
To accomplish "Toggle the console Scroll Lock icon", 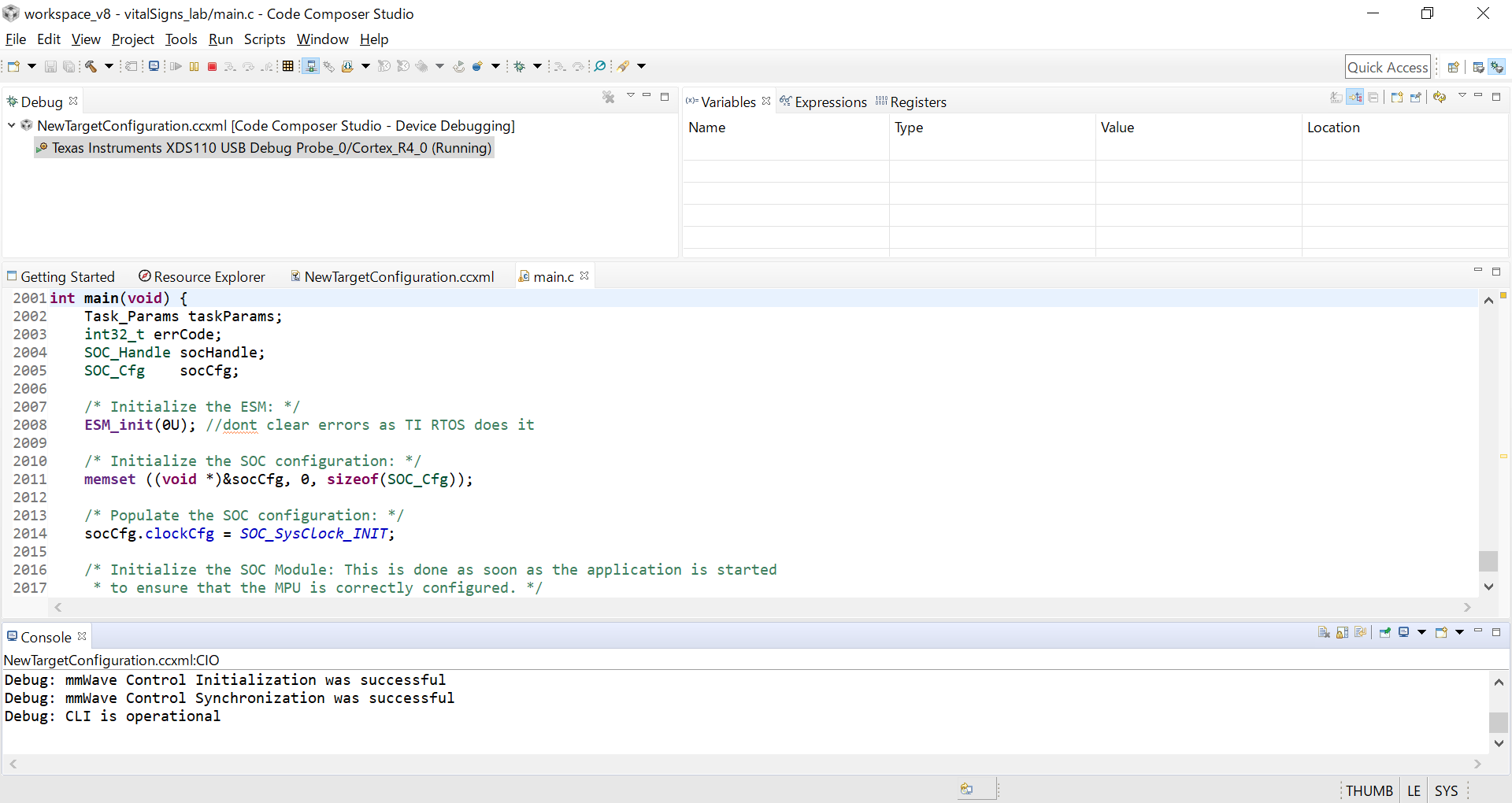I will click(1343, 632).
